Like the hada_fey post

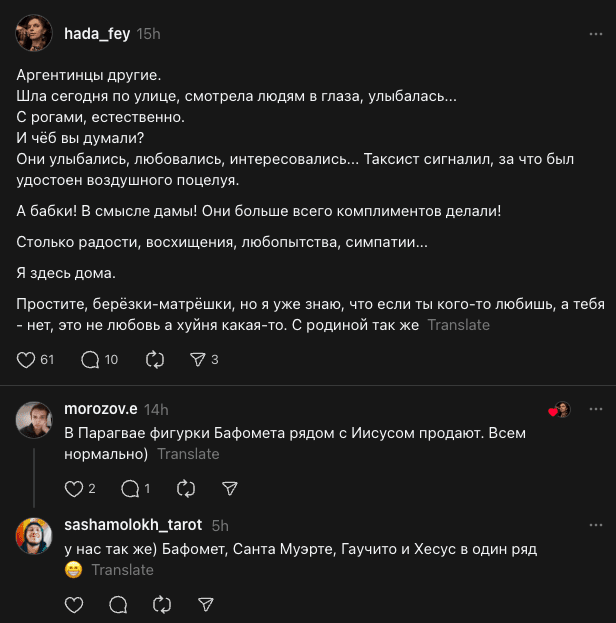(27, 360)
